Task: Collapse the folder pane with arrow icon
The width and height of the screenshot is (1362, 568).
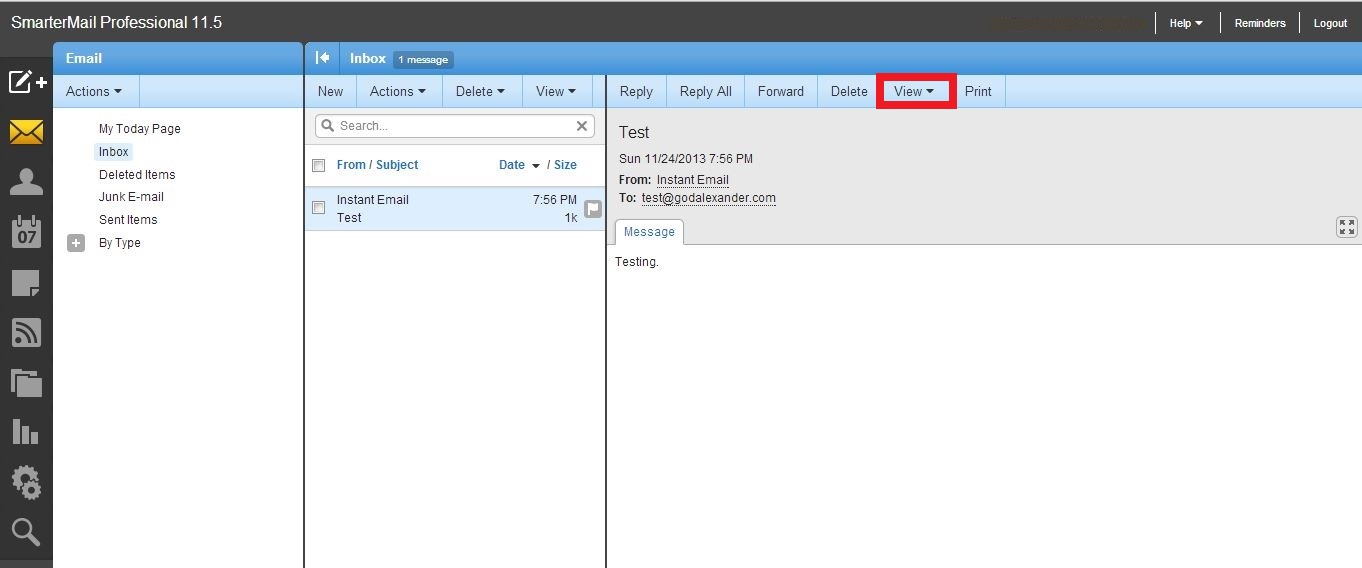Action: click(x=322, y=58)
